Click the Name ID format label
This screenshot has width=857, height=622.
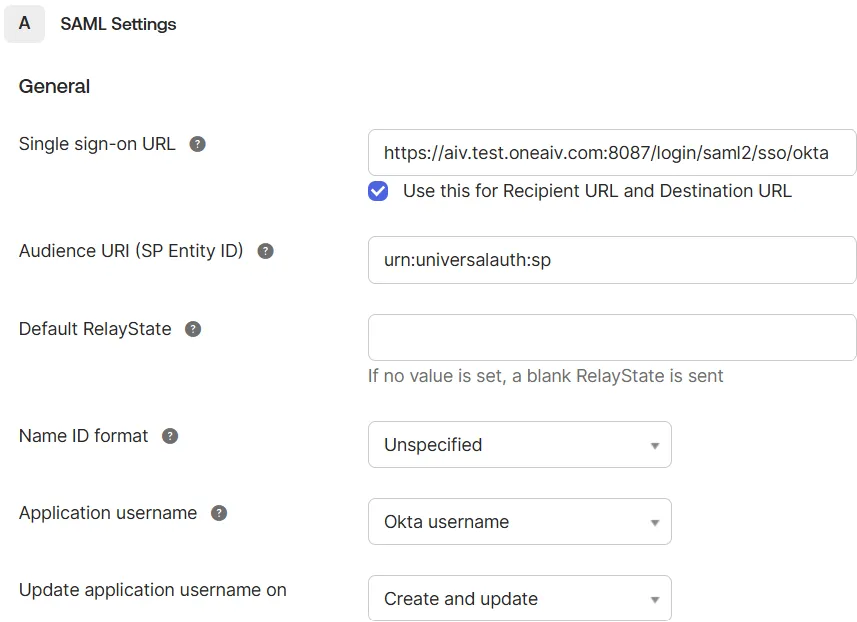[x=84, y=436]
